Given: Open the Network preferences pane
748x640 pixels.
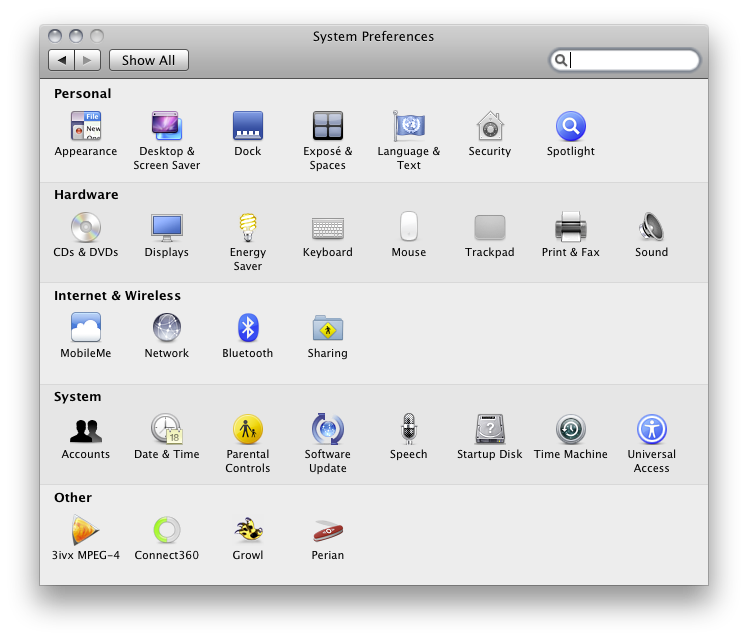Looking at the screenshot, I should [167, 328].
